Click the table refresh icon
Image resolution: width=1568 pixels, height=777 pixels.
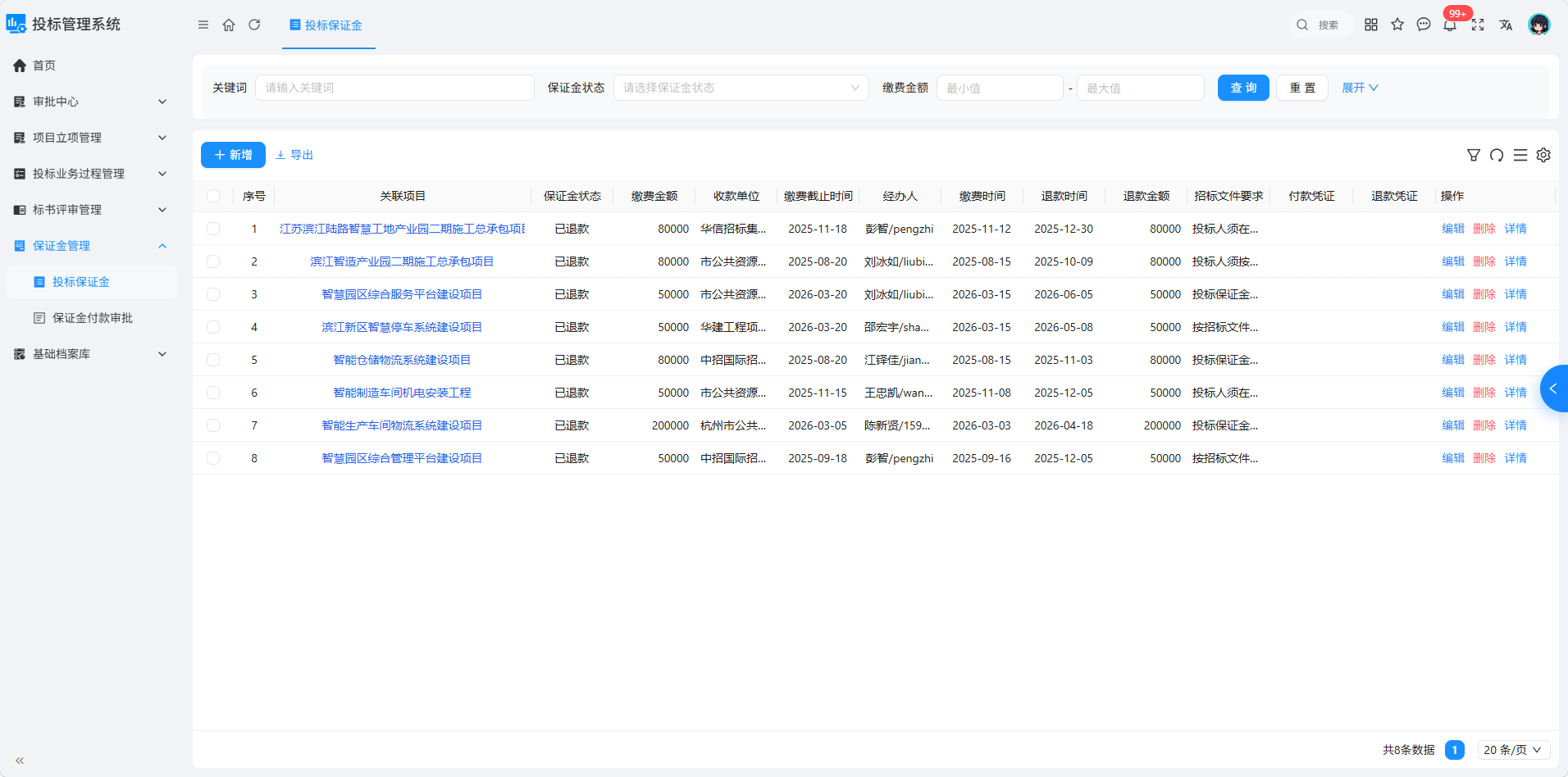(1497, 155)
